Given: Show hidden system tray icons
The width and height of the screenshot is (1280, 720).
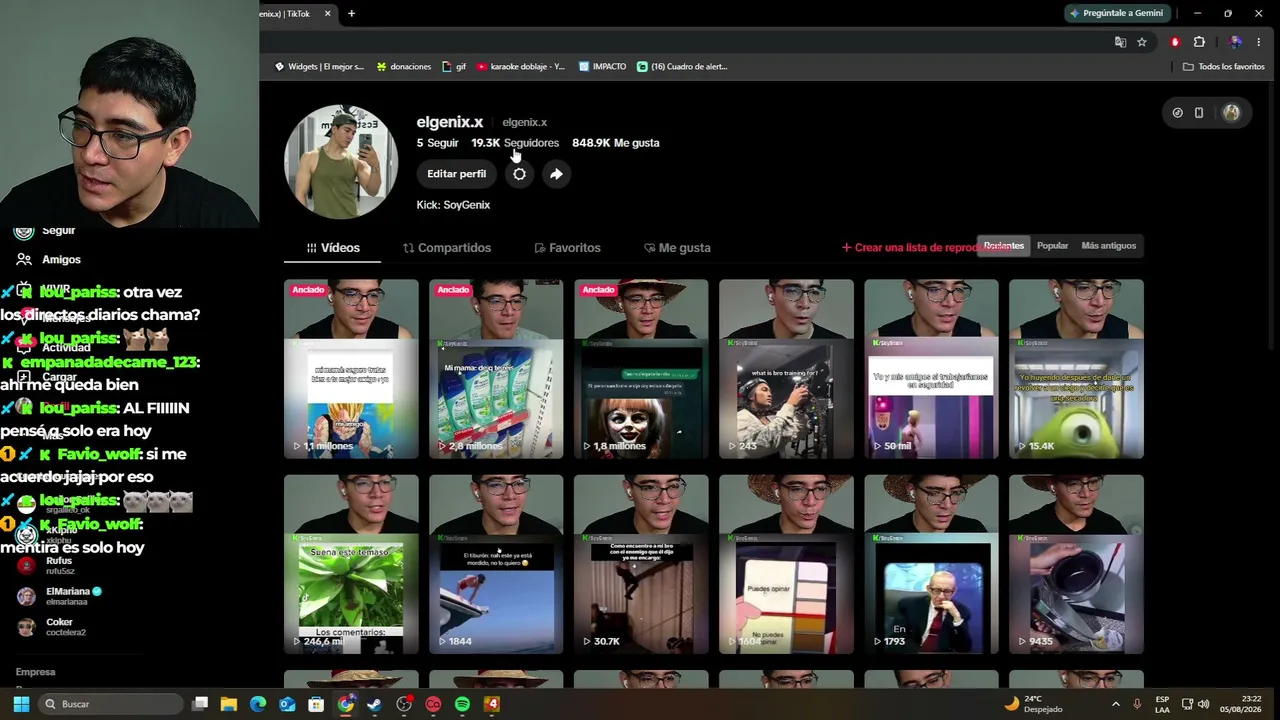Looking at the screenshot, I should tap(1116, 704).
